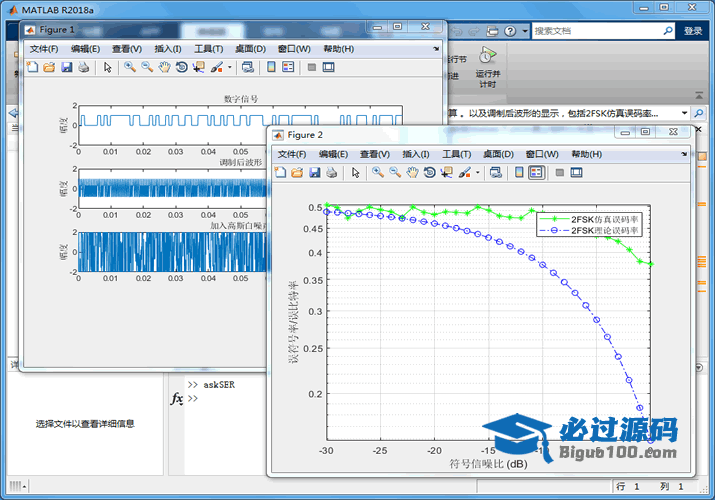Click the fx function browser icon
The height and width of the screenshot is (500, 715).
(177, 399)
